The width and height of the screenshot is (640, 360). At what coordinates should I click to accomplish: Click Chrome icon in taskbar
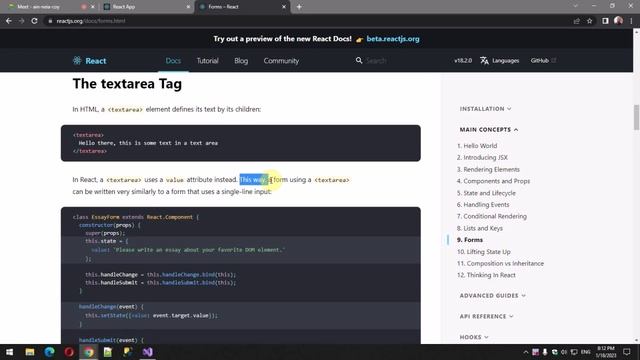(x=89, y=352)
